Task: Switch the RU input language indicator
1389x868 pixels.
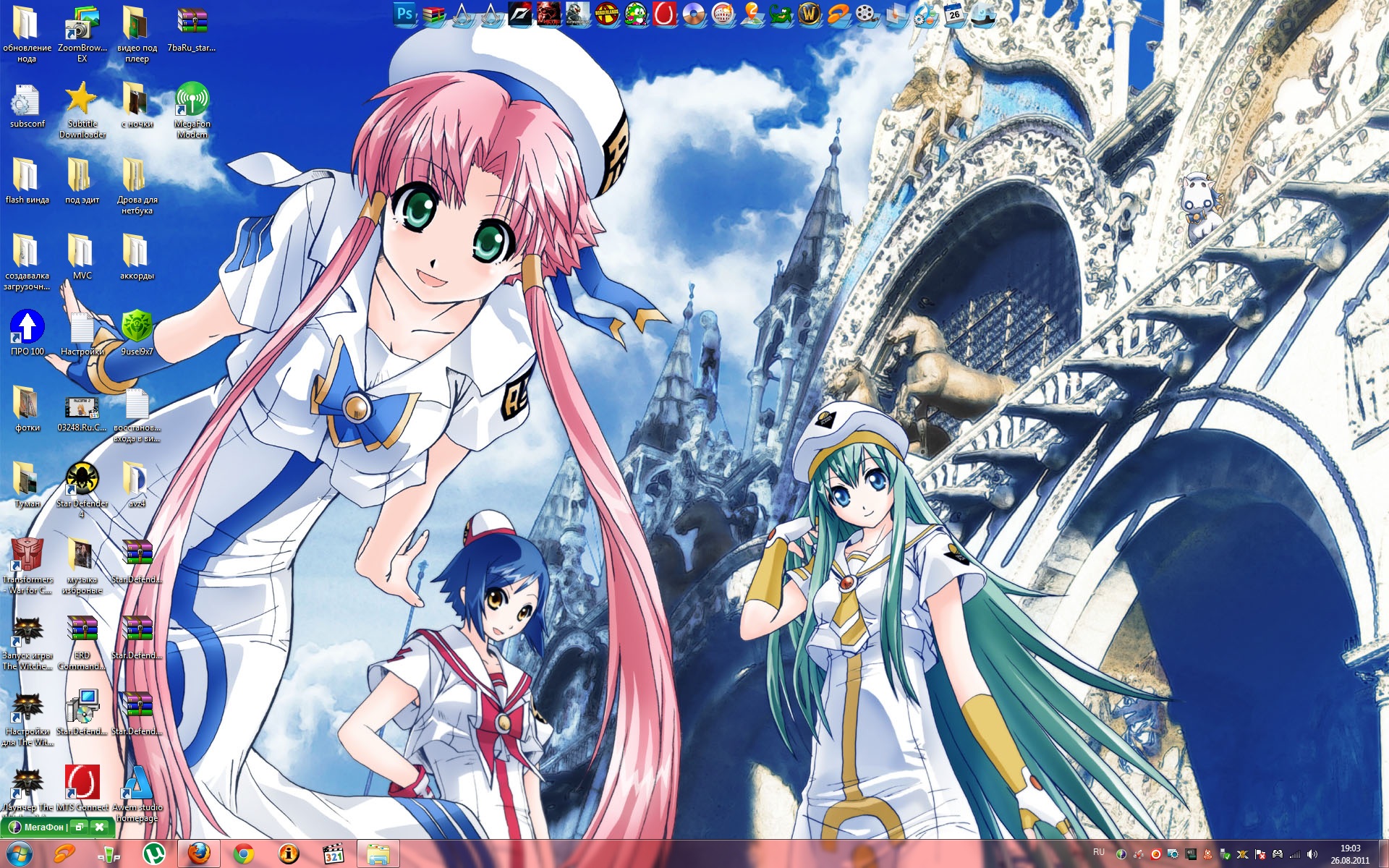Action: (1099, 852)
